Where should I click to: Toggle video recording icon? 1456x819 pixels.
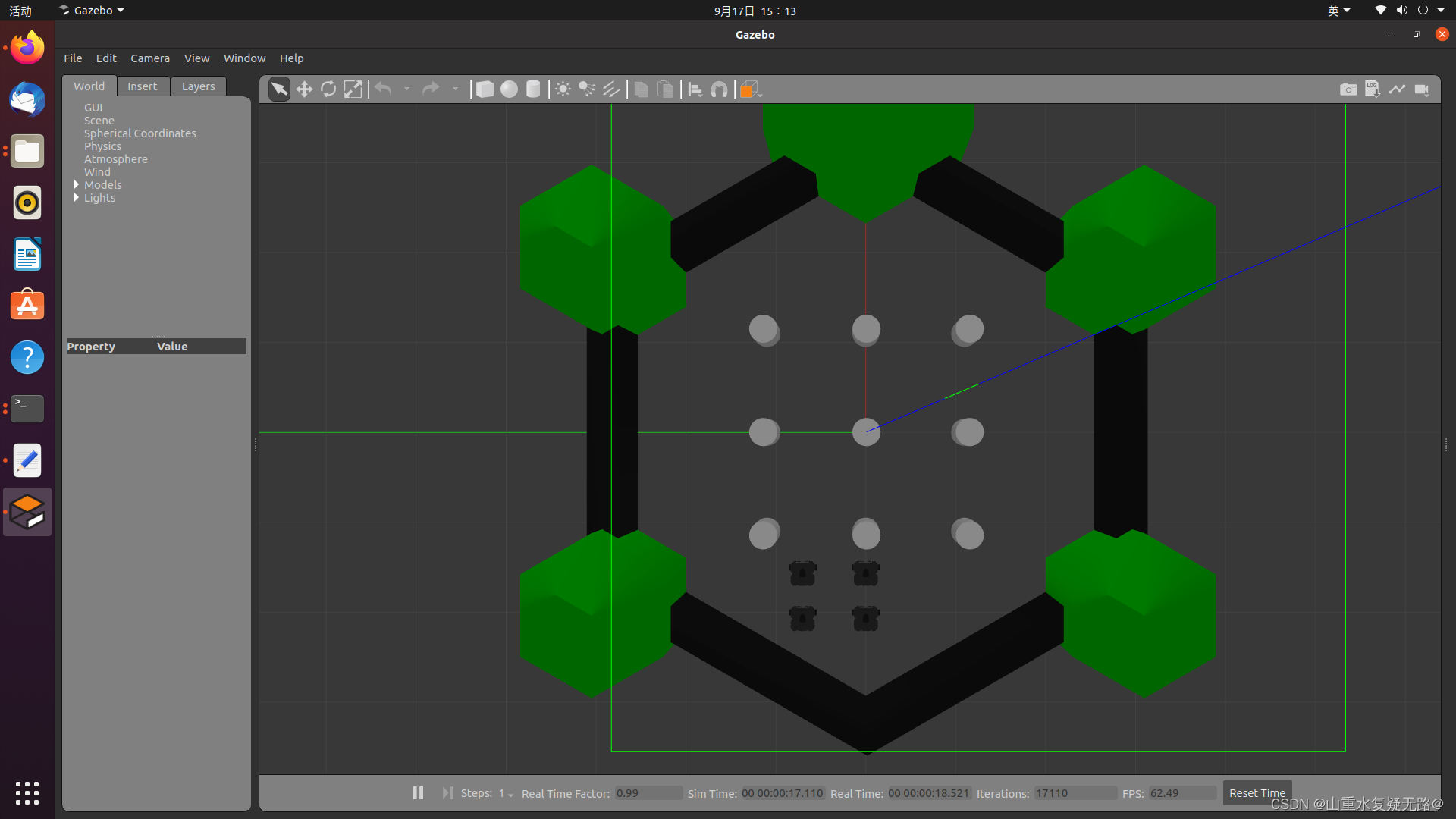1422,89
